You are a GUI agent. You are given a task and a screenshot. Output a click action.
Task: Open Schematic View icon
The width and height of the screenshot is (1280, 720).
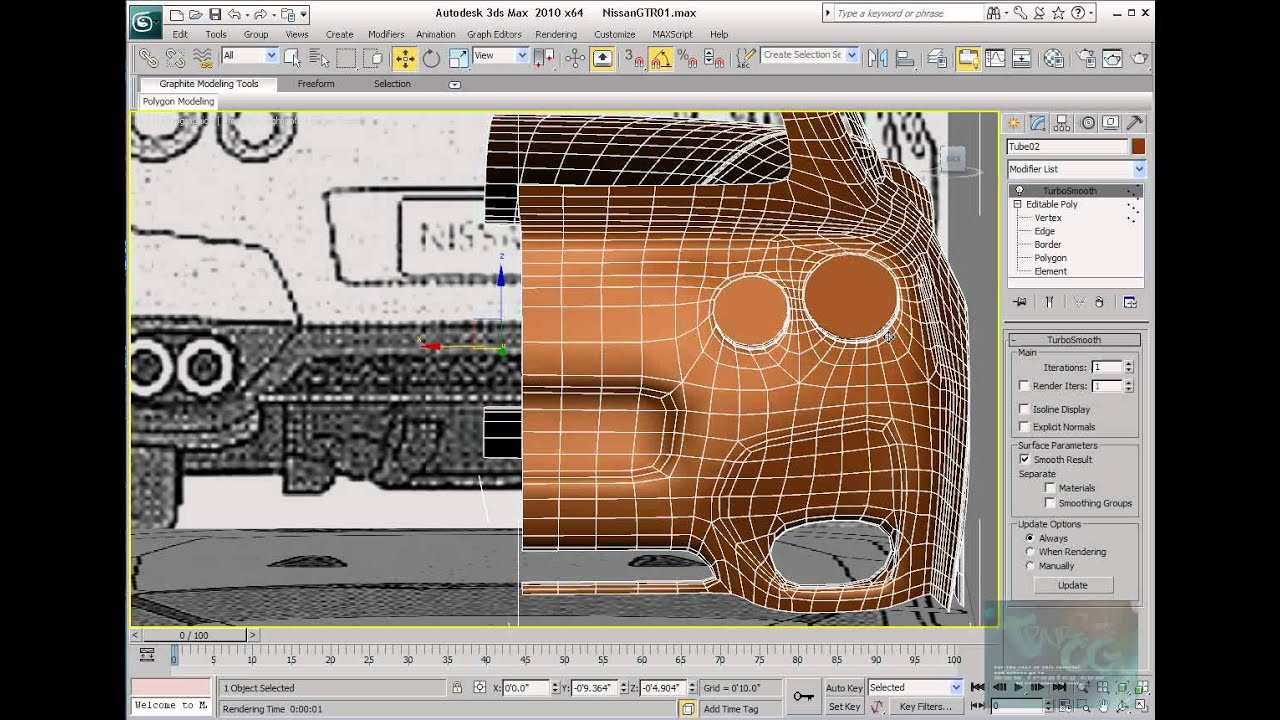(1022, 58)
